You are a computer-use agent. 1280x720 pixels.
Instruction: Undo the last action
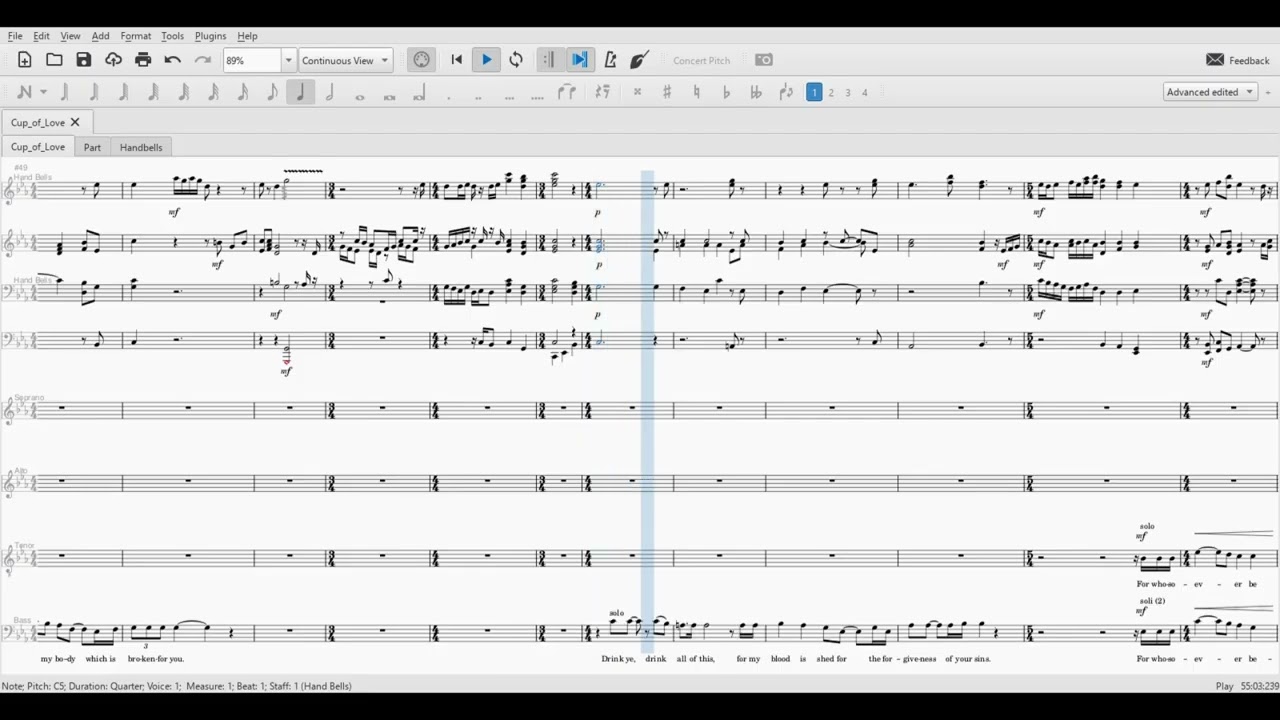click(x=172, y=60)
